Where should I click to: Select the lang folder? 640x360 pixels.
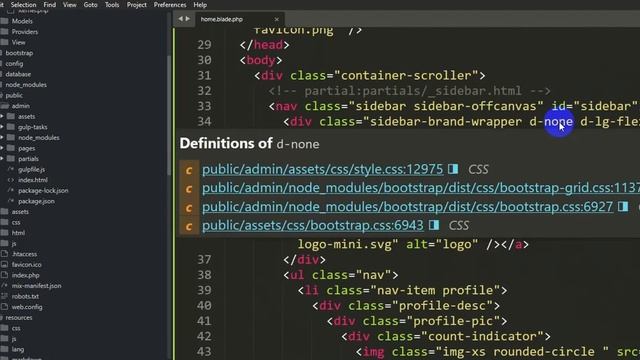[18, 350]
